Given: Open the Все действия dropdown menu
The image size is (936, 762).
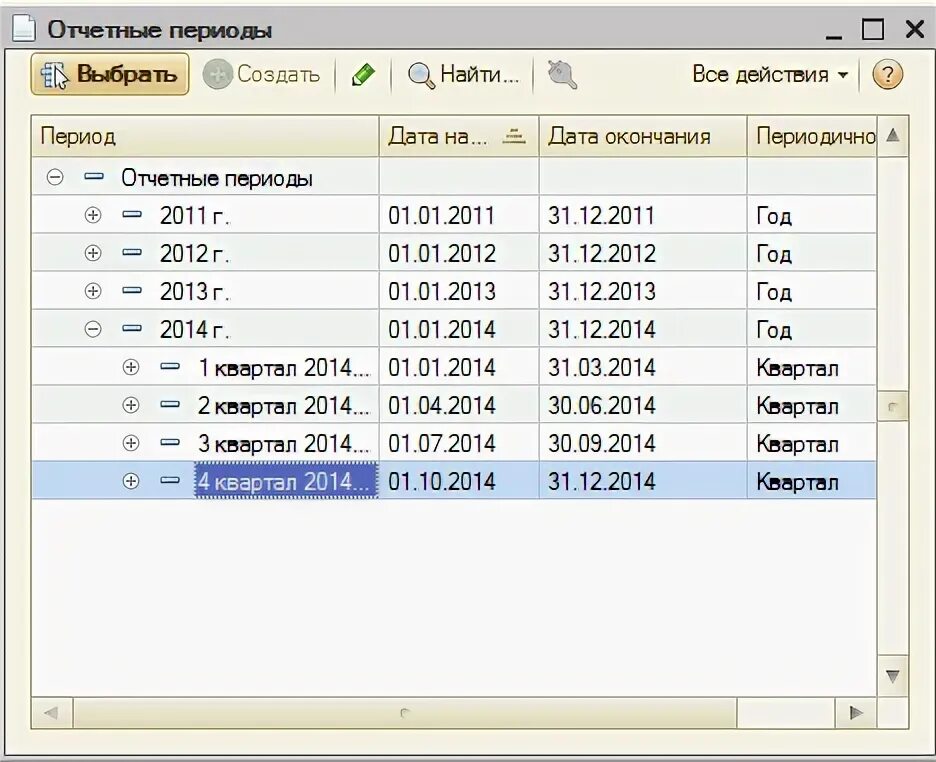Looking at the screenshot, I should pyautogui.click(x=770, y=75).
